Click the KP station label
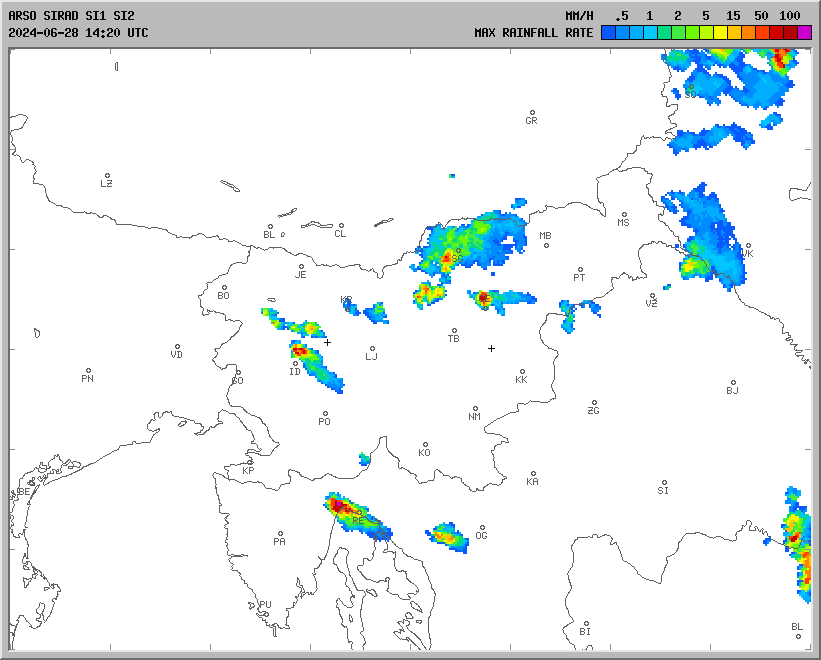Screen dimensions: 821x660 [x=248, y=471]
